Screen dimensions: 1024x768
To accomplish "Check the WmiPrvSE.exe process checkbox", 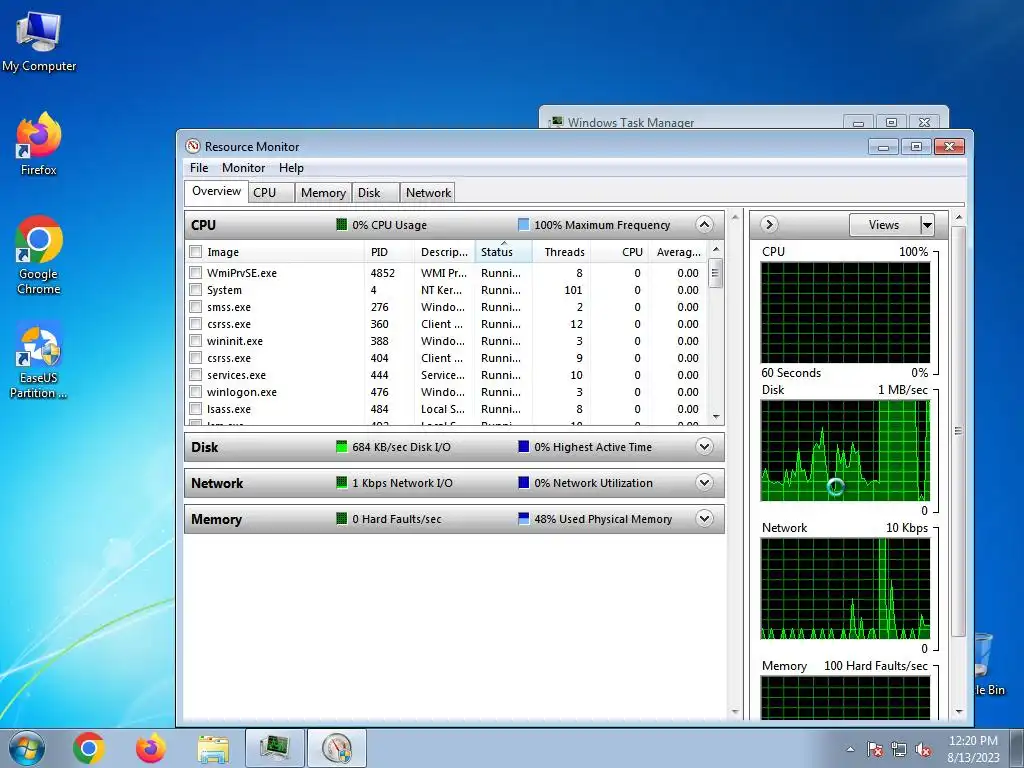I will 195,272.
